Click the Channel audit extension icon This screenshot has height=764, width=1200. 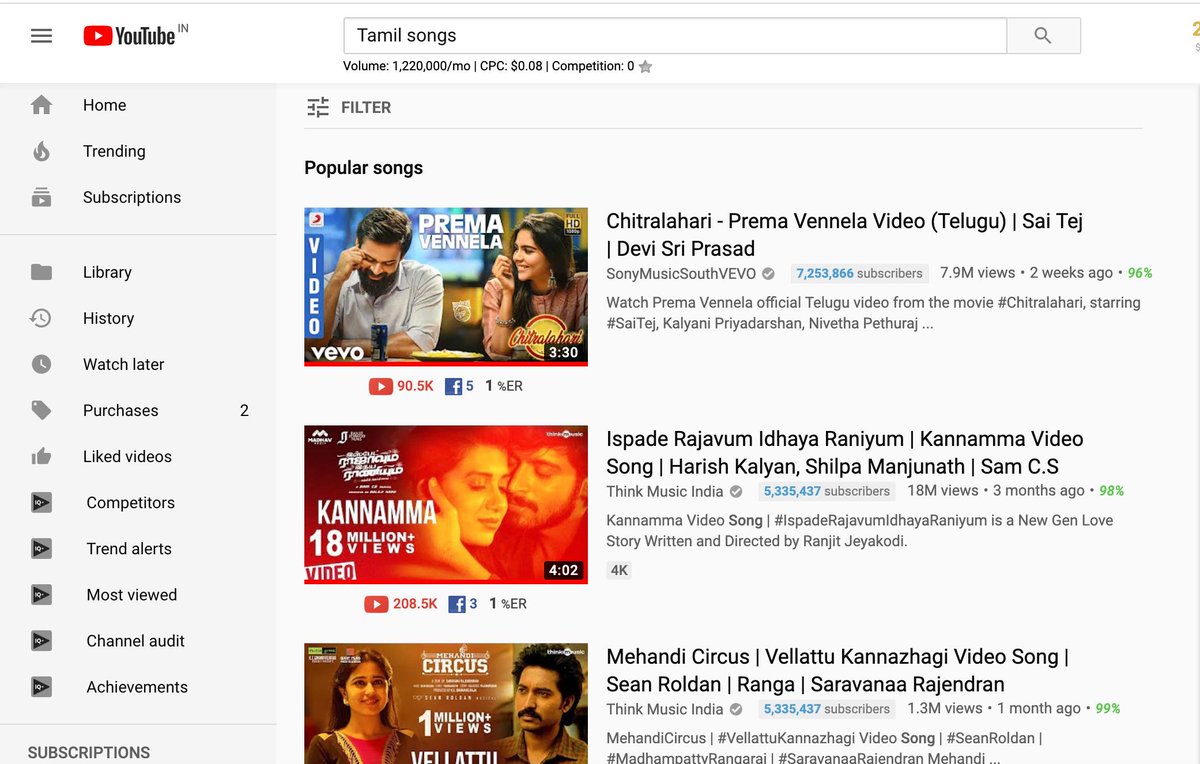pyautogui.click(x=41, y=641)
